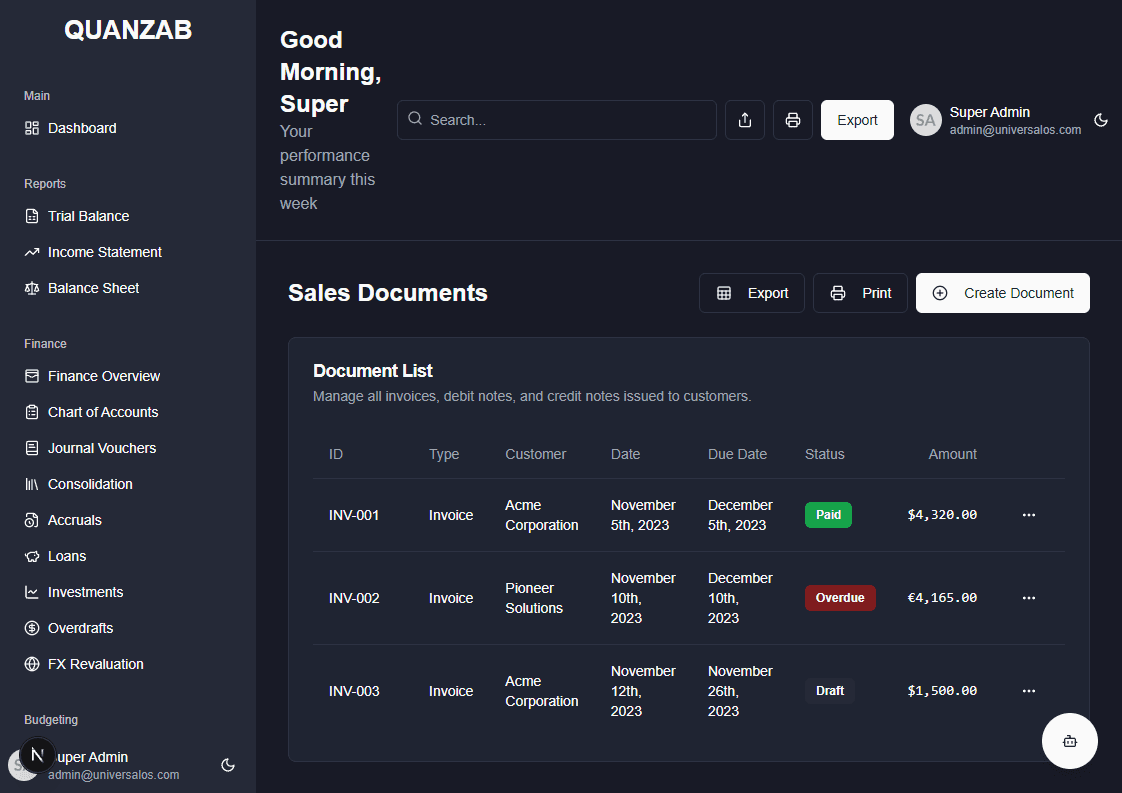Click amount $1,500.00
This screenshot has width=1122, height=793.
(942, 691)
